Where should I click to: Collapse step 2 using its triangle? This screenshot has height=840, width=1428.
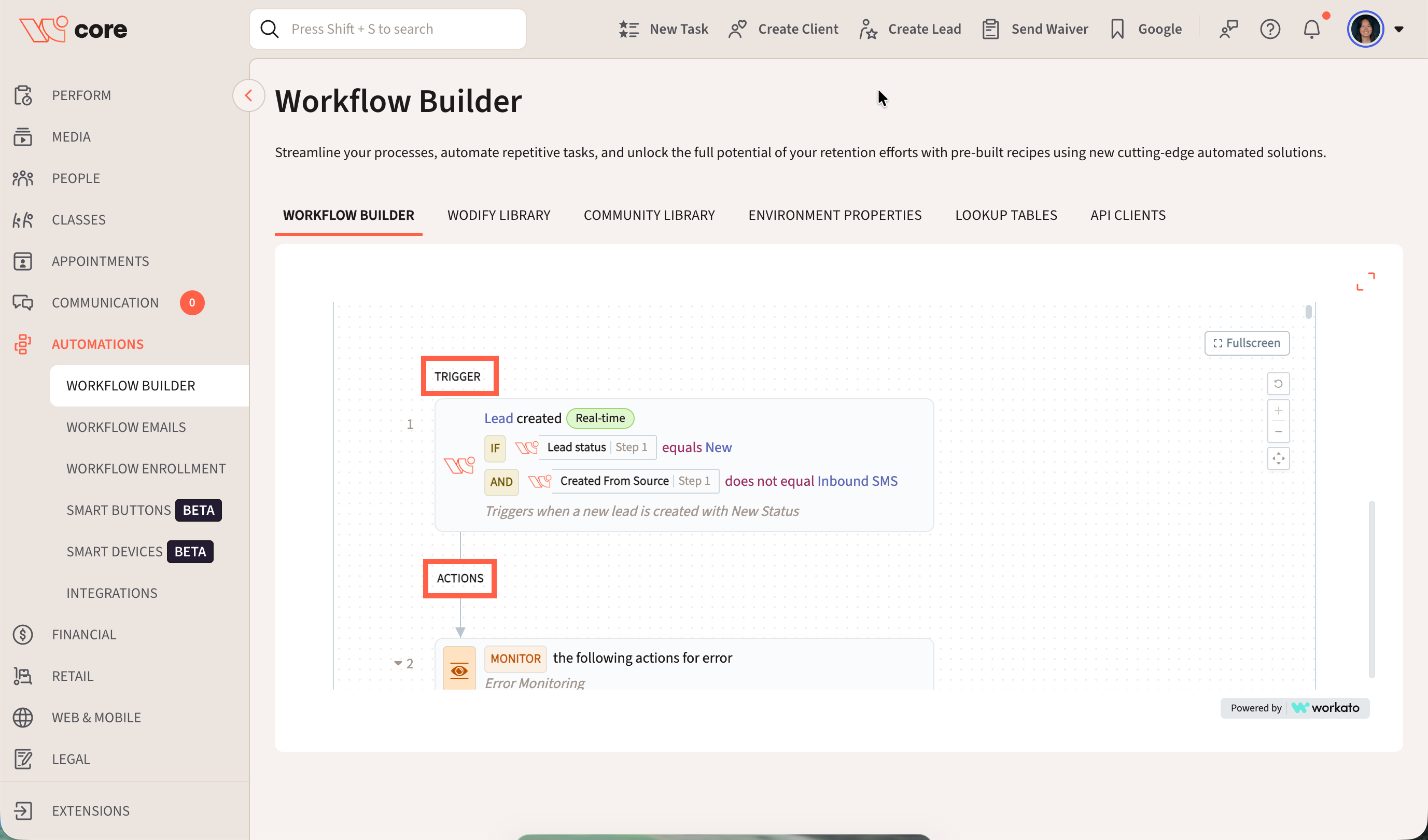398,663
